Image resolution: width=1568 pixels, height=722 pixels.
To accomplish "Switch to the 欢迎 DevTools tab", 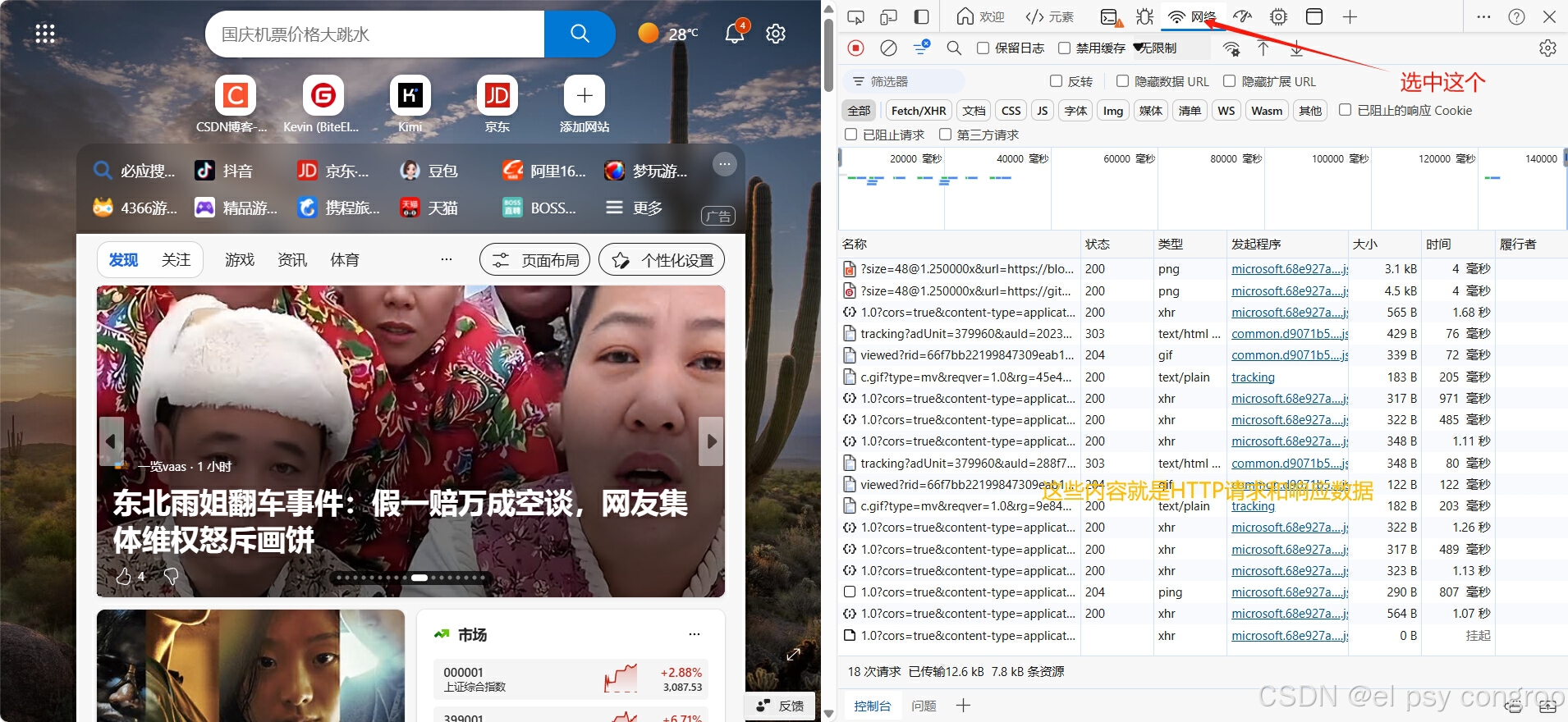I will click(x=981, y=16).
